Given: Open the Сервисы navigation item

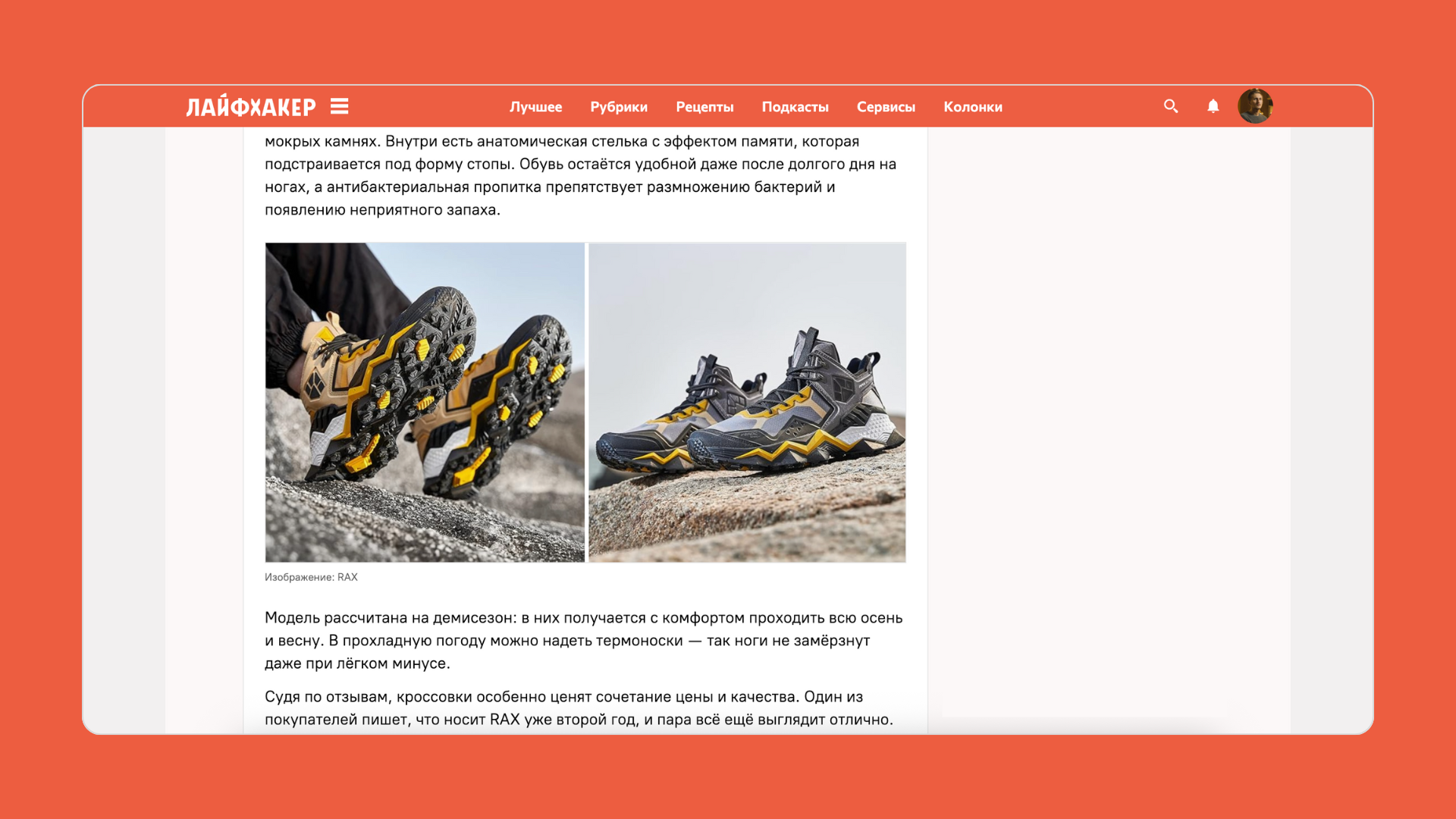Looking at the screenshot, I should pos(886,107).
